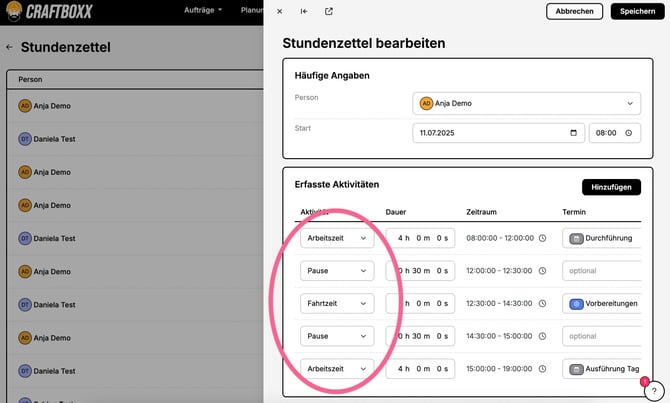670x403 pixels.
Task: Click the time range 12:30:00 - 14:30:00
Action: 499,303
